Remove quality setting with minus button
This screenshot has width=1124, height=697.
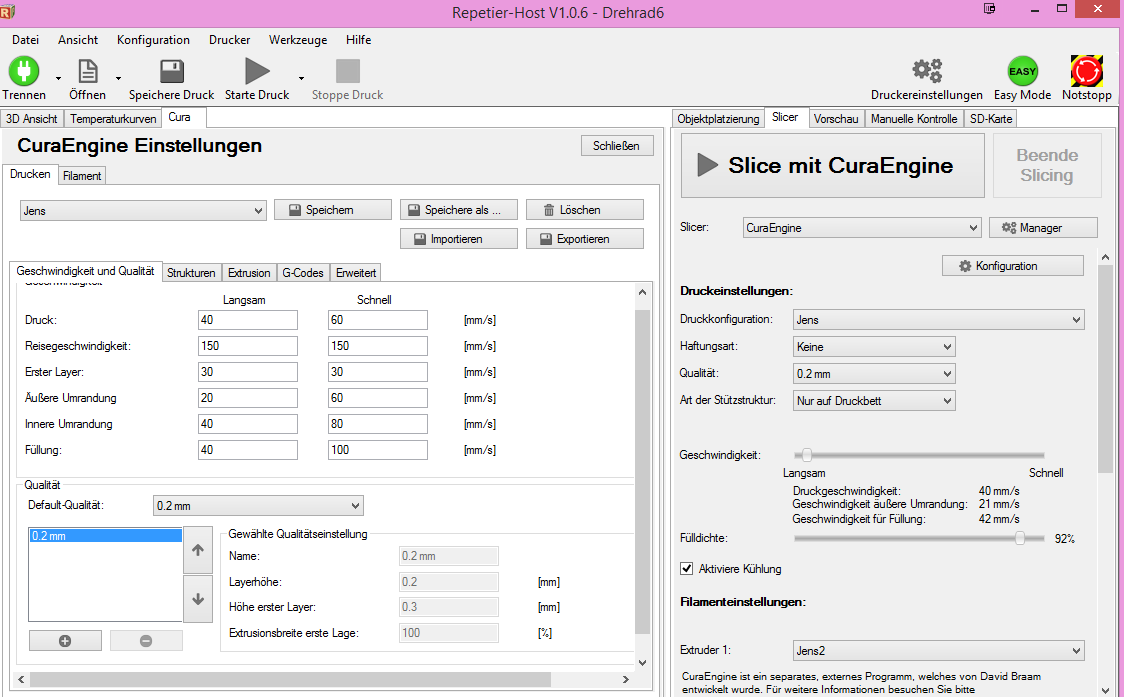(x=146, y=640)
